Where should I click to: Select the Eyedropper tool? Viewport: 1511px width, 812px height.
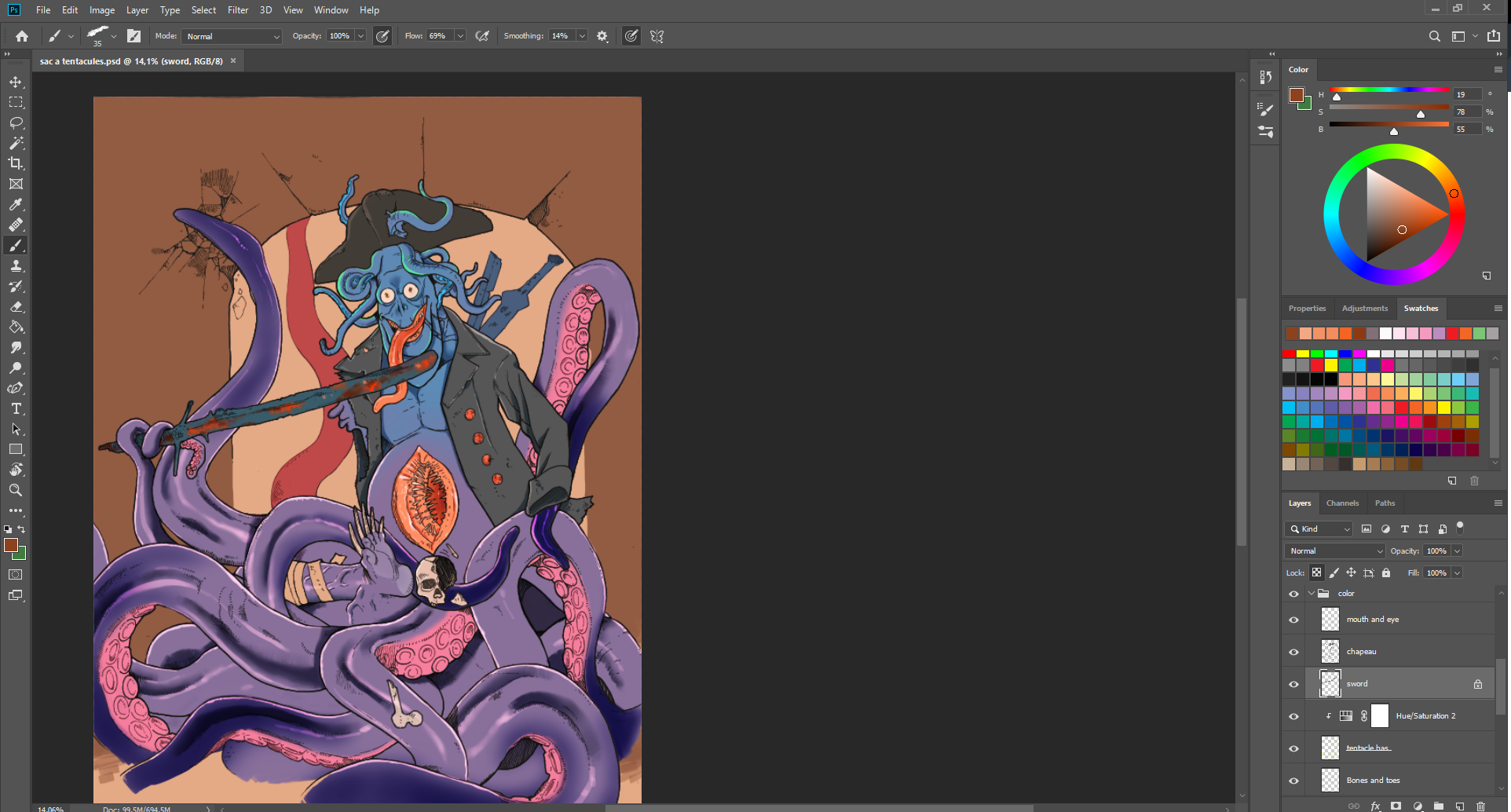click(16, 205)
